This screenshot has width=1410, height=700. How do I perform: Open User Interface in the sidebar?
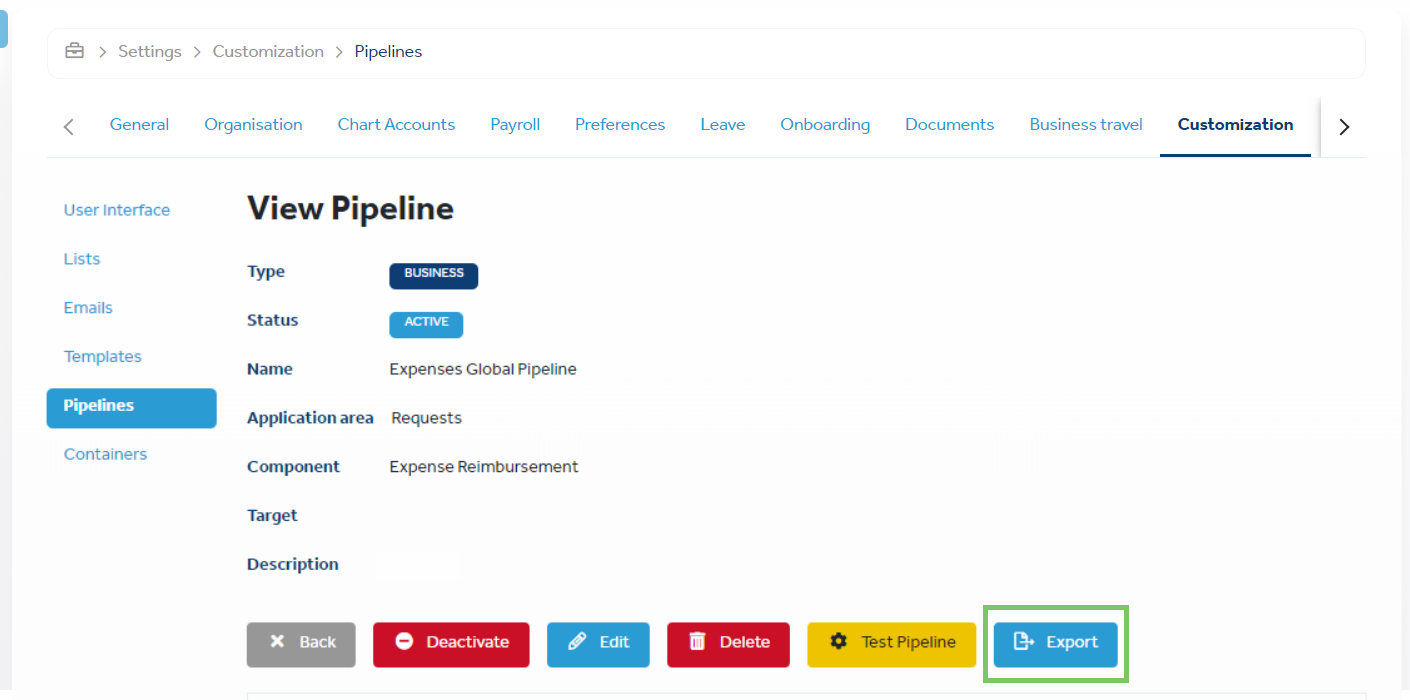coord(117,210)
